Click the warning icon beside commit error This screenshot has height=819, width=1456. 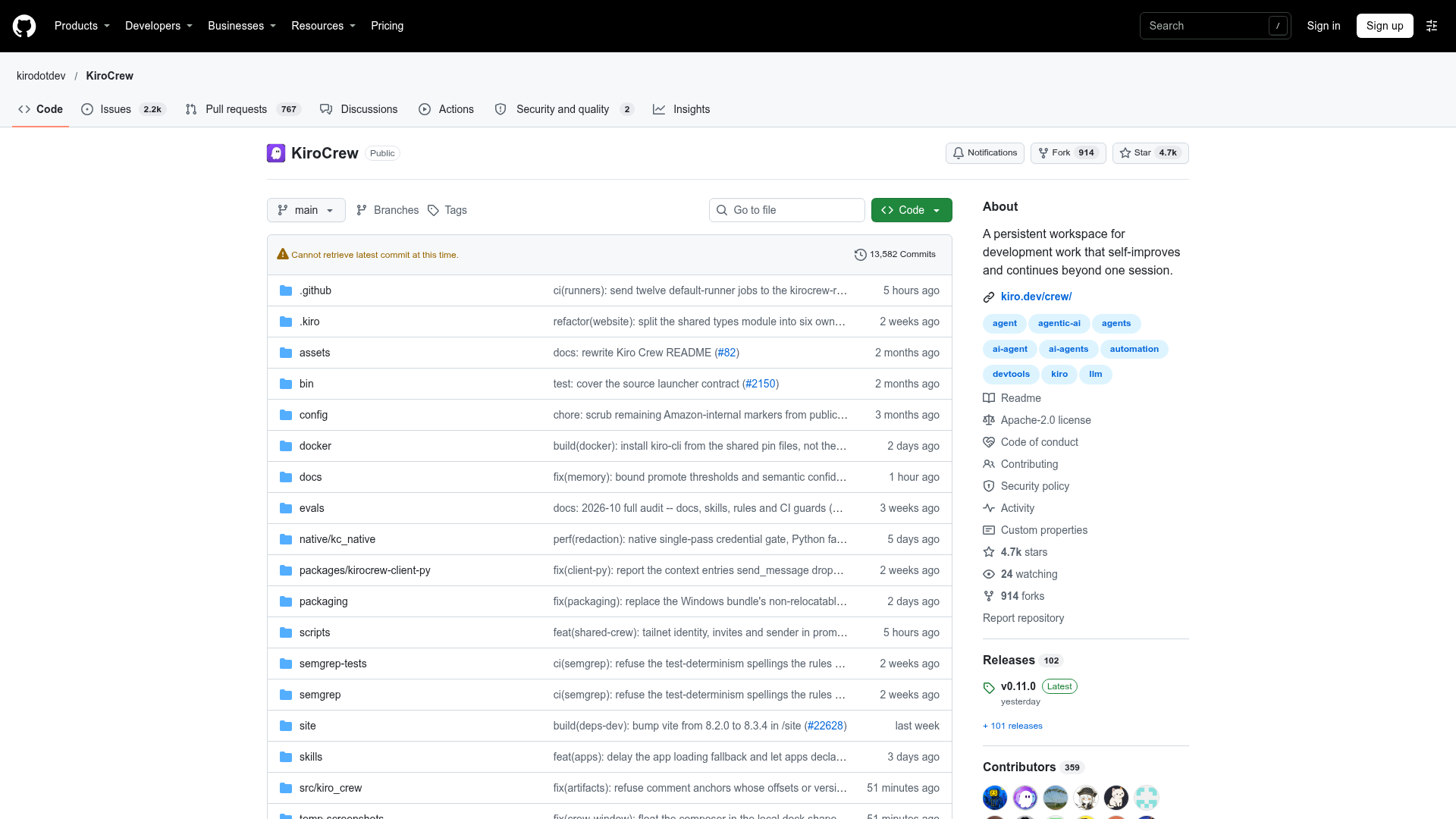pyautogui.click(x=283, y=254)
